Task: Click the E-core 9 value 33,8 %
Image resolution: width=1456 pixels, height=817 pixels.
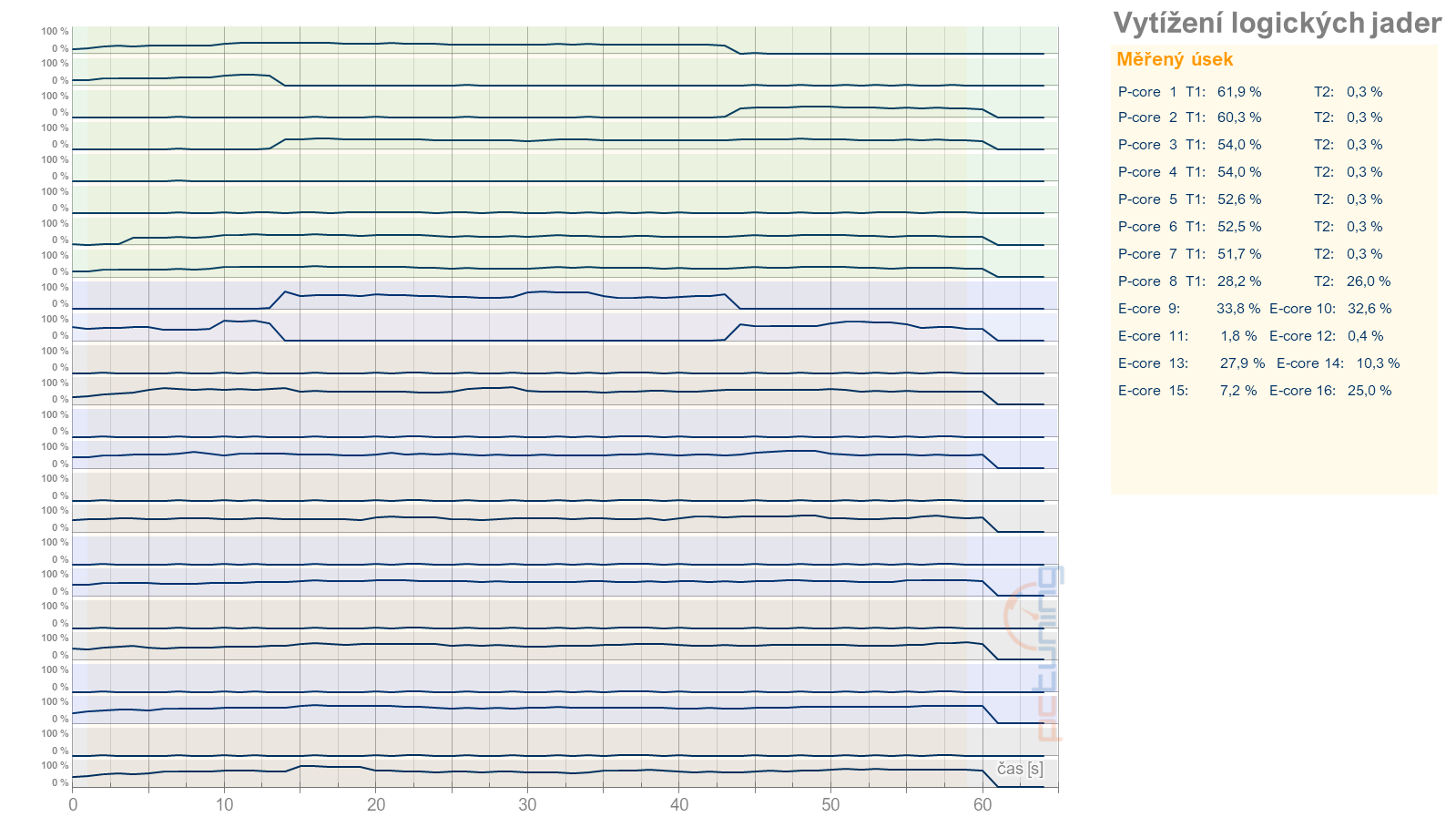Action: pos(1238,309)
